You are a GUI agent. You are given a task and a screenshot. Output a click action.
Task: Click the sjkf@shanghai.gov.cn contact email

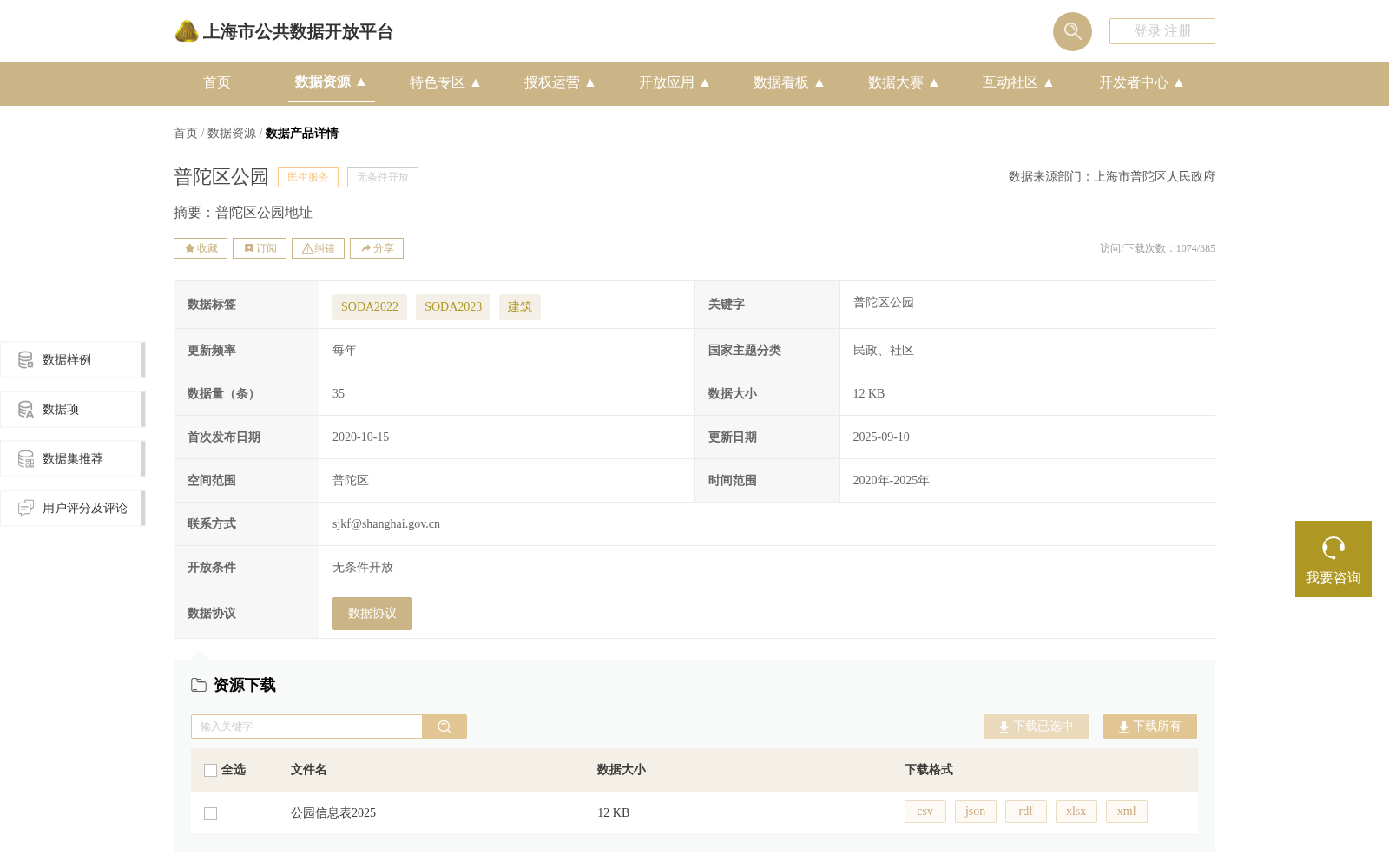pos(386,524)
